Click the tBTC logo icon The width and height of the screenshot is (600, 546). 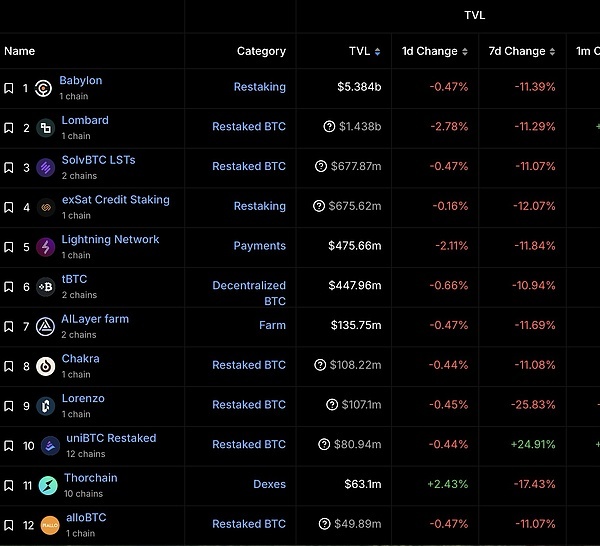coord(45,287)
